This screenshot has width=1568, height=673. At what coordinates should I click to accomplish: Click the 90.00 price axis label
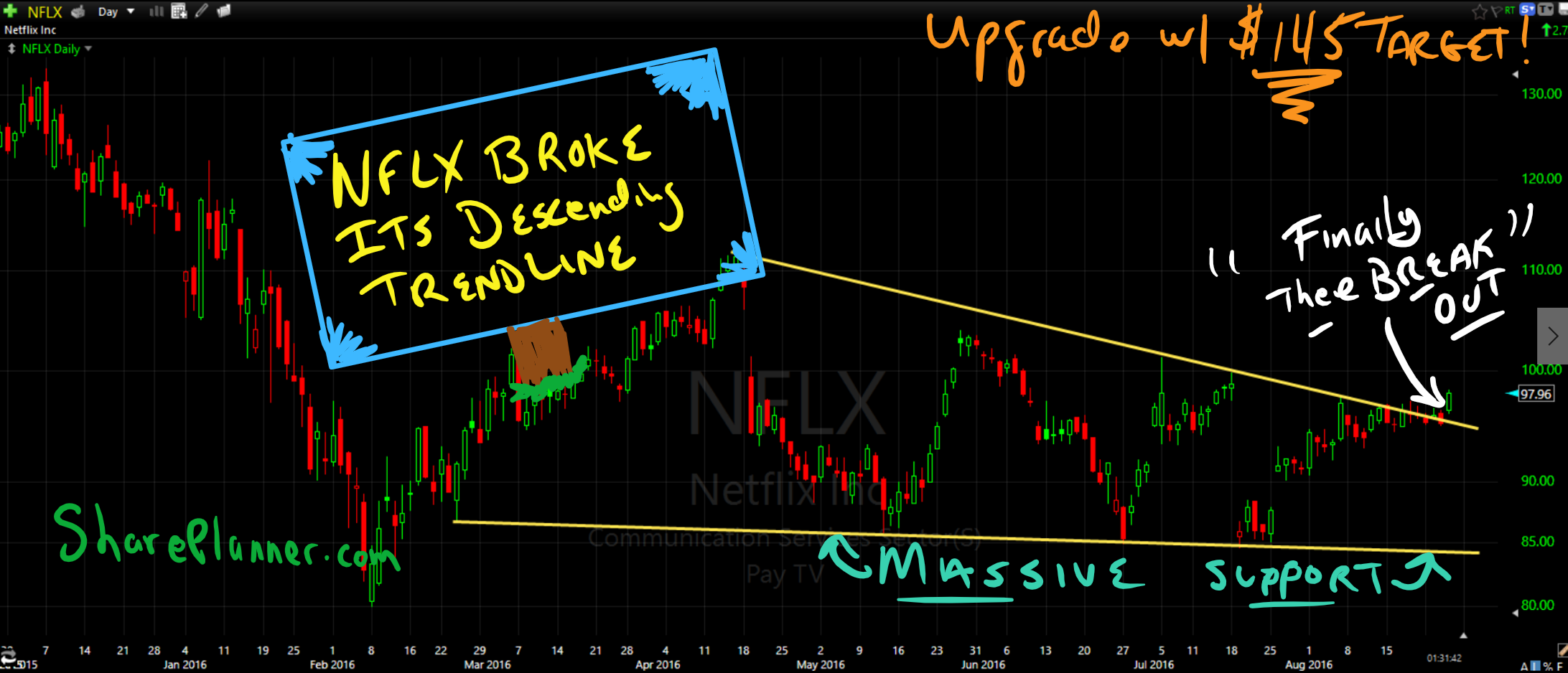[1538, 481]
